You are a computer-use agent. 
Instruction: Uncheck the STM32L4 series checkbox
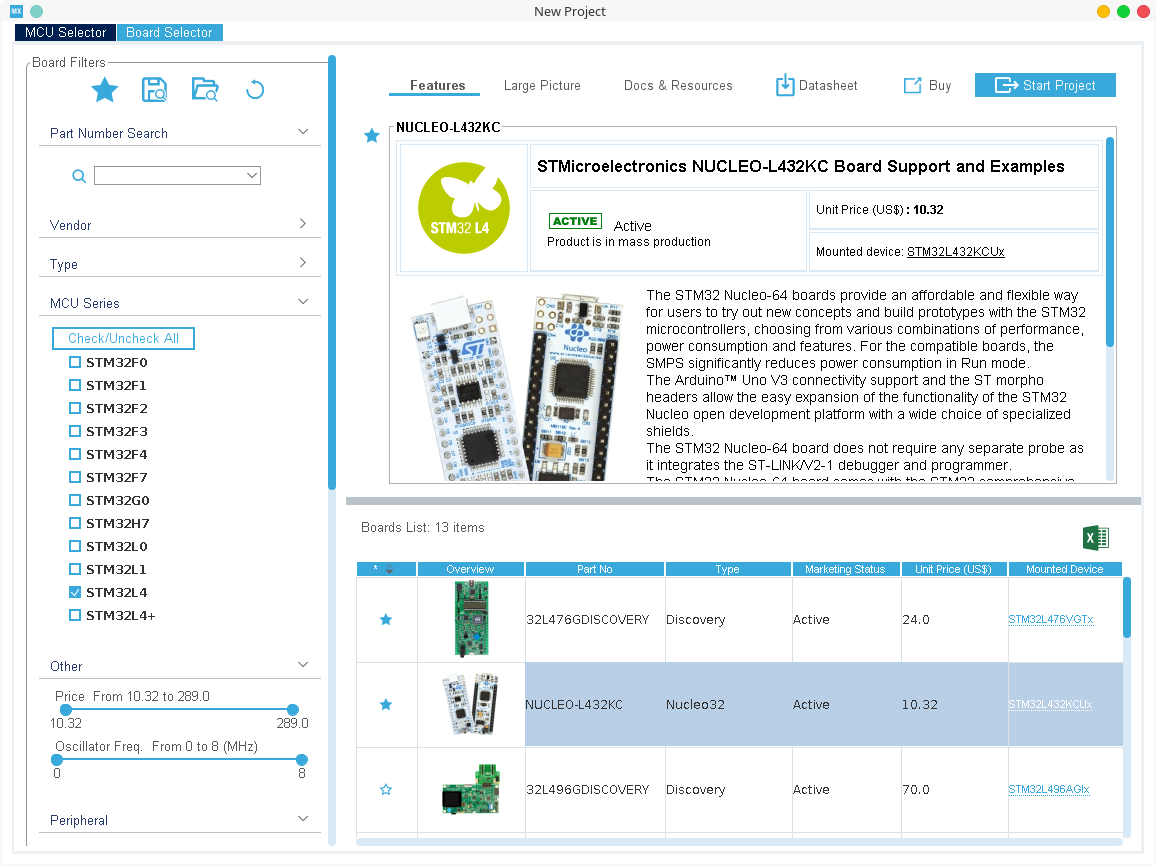click(x=75, y=592)
